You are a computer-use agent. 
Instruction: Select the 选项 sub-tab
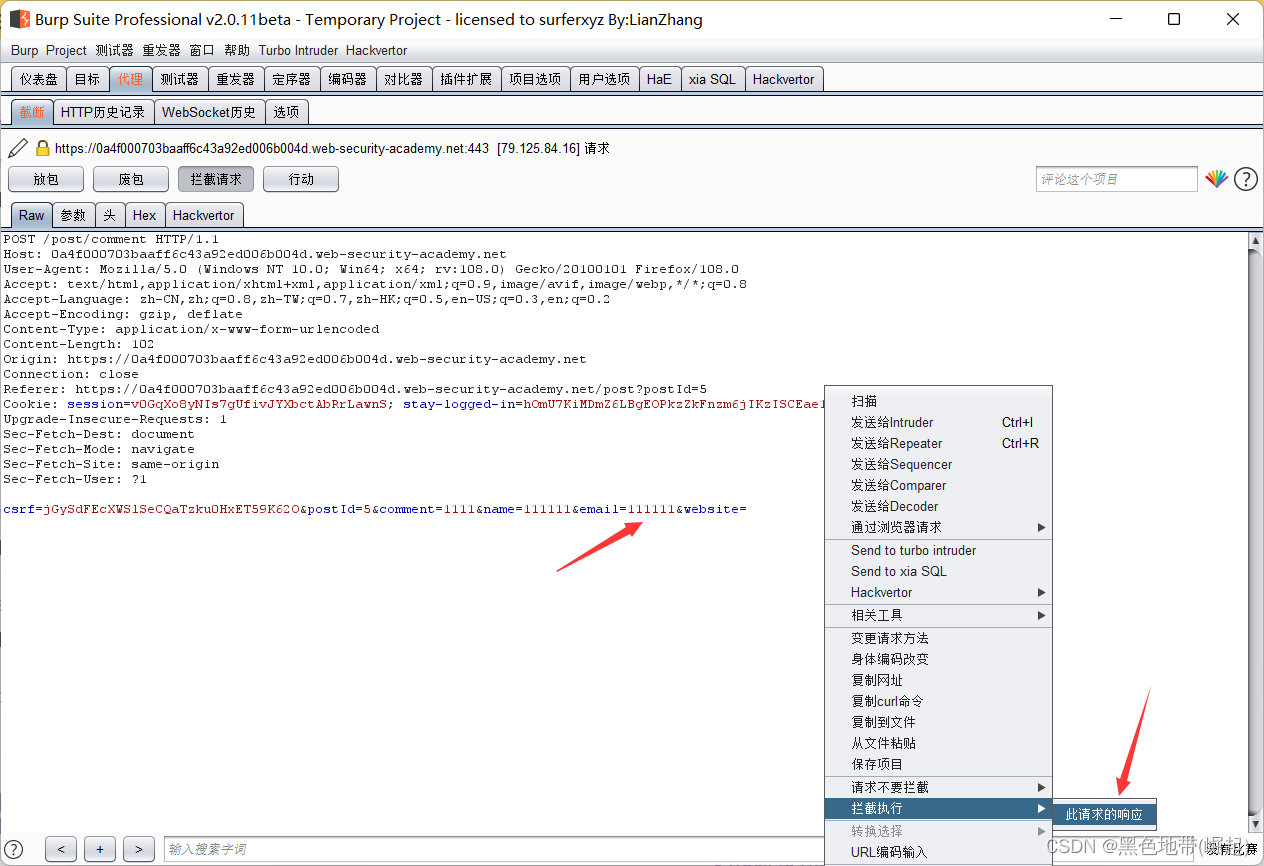pyautogui.click(x=286, y=112)
